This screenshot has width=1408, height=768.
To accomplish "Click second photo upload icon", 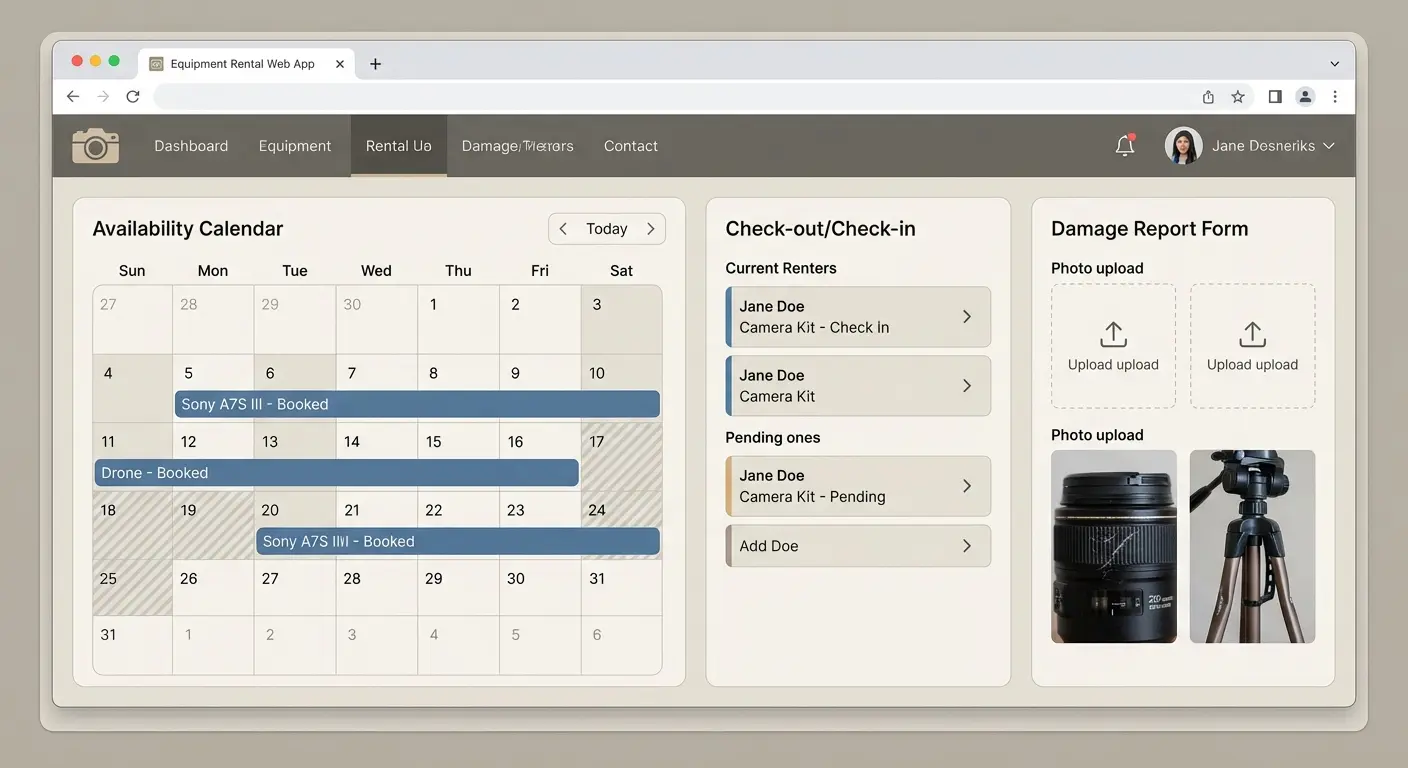I will 1252,334.
